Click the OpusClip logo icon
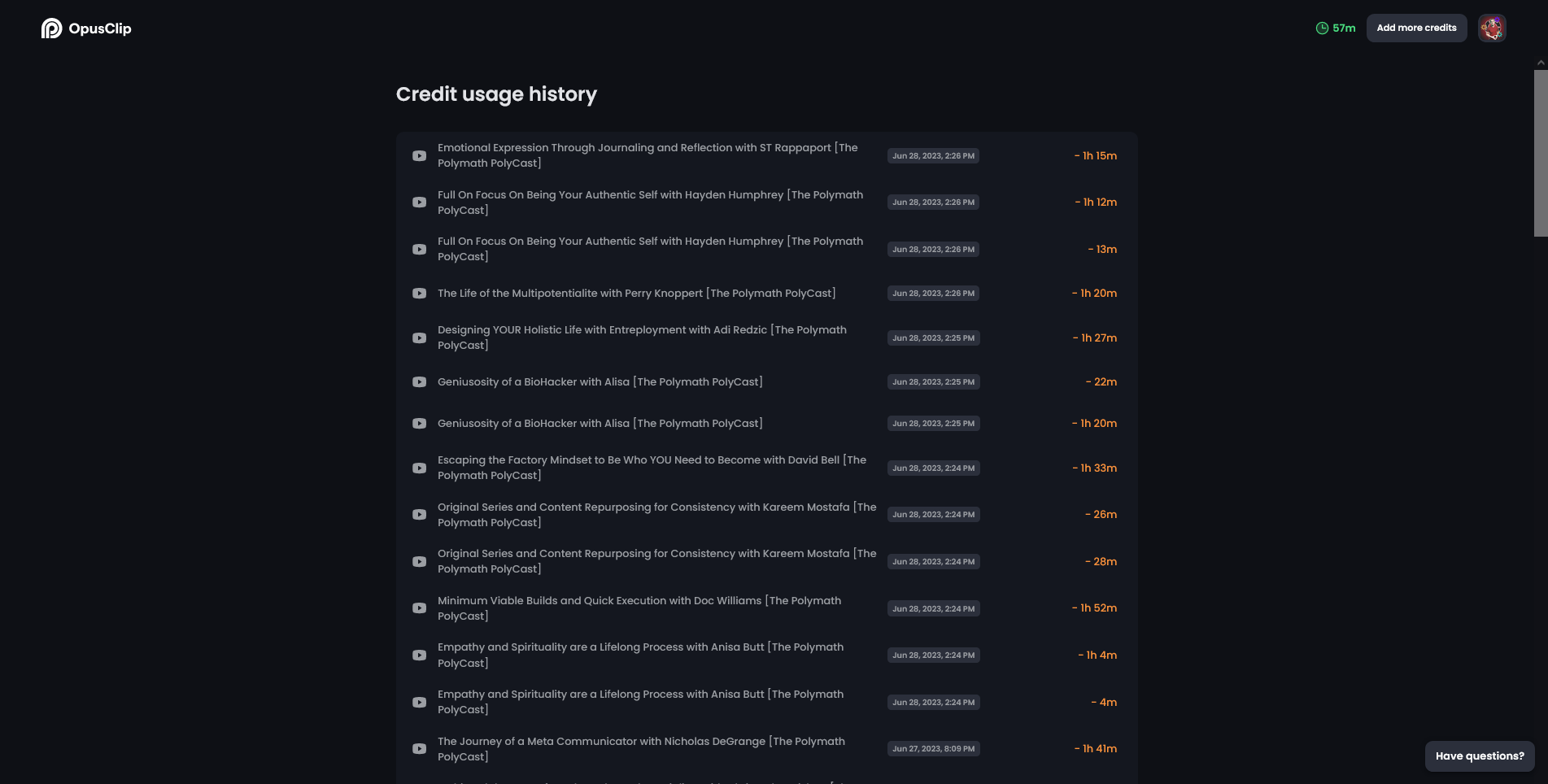The height and width of the screenshot is (784, 1548). 51,28
